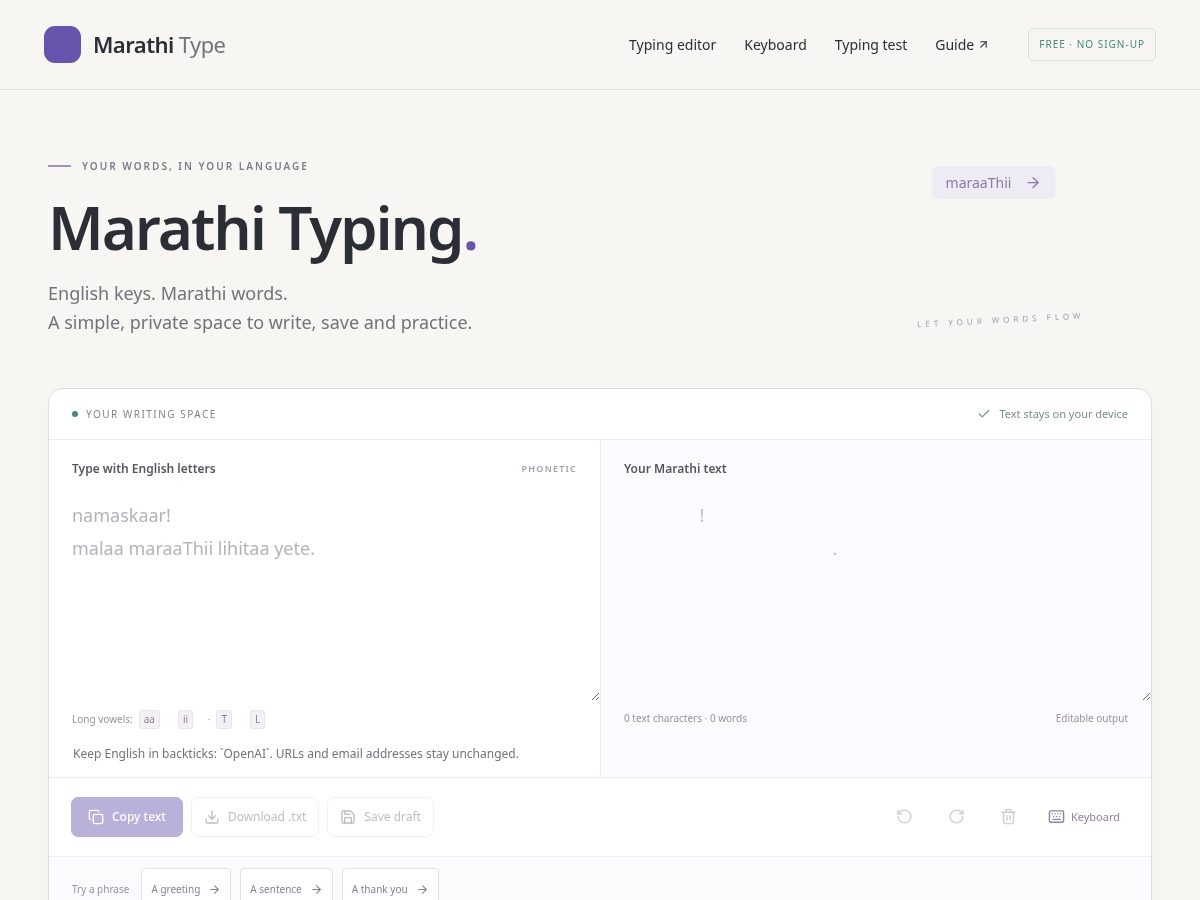Open the Typing editor nav link
The height and width of the screenshot is (900, 1200).
672,45
